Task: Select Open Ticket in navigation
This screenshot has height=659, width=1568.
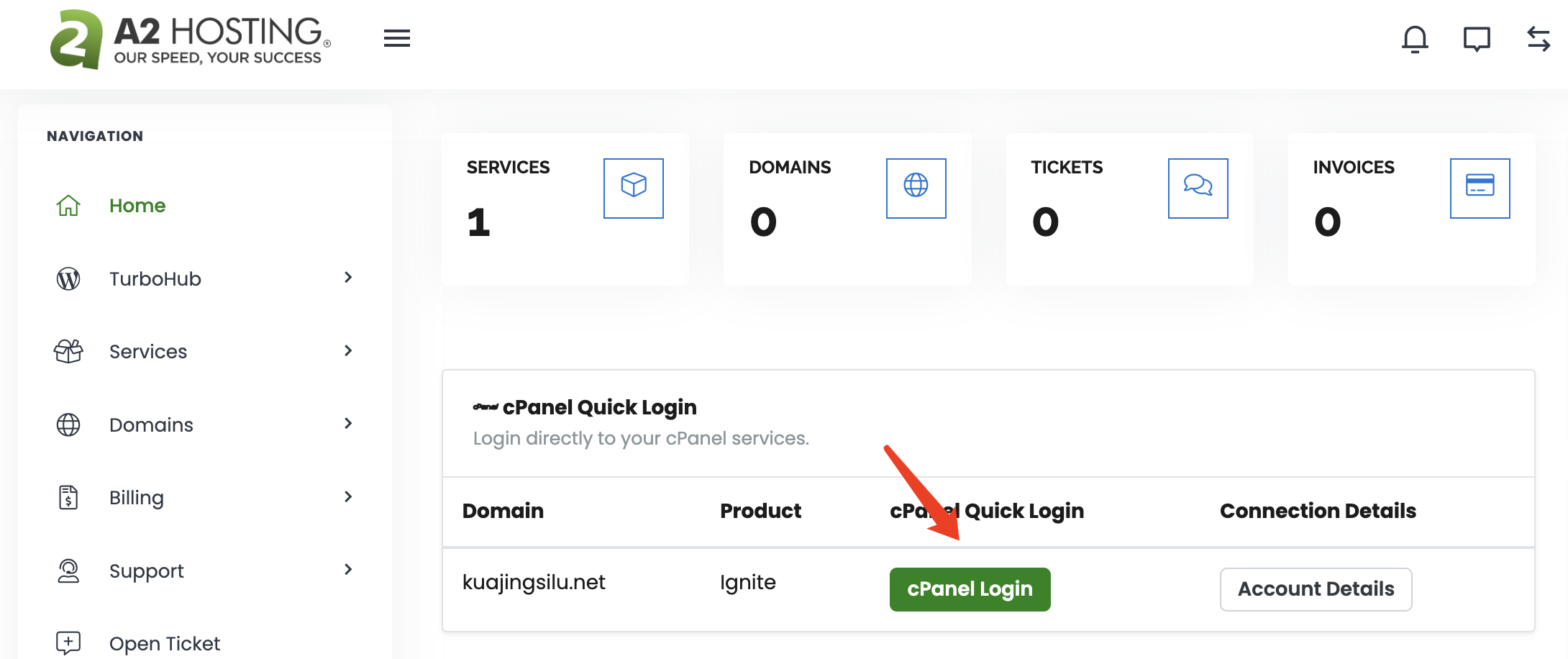Action: (165, 643)
